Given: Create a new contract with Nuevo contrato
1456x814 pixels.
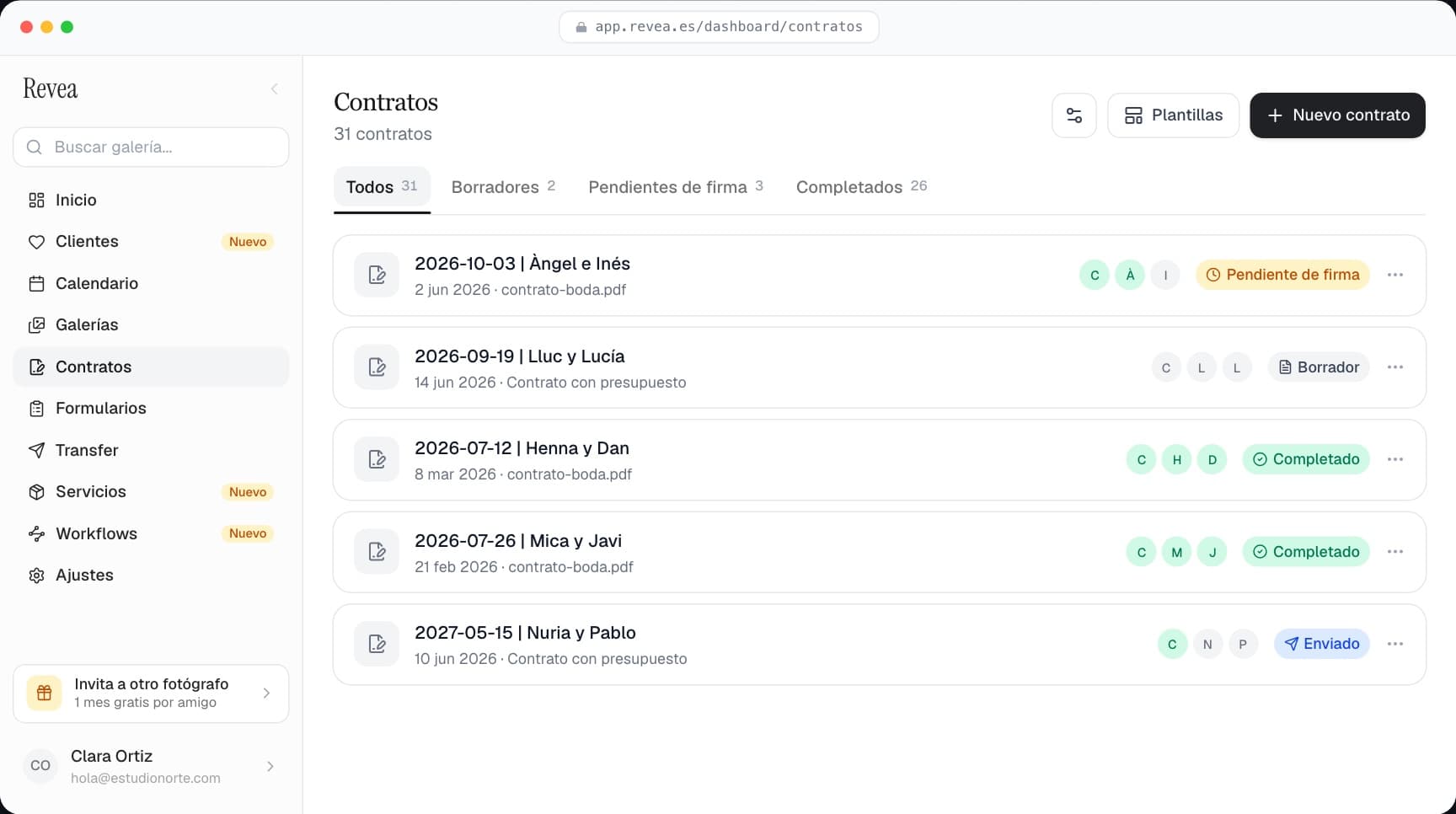Looking at the screenshot, I should 1337,115.
